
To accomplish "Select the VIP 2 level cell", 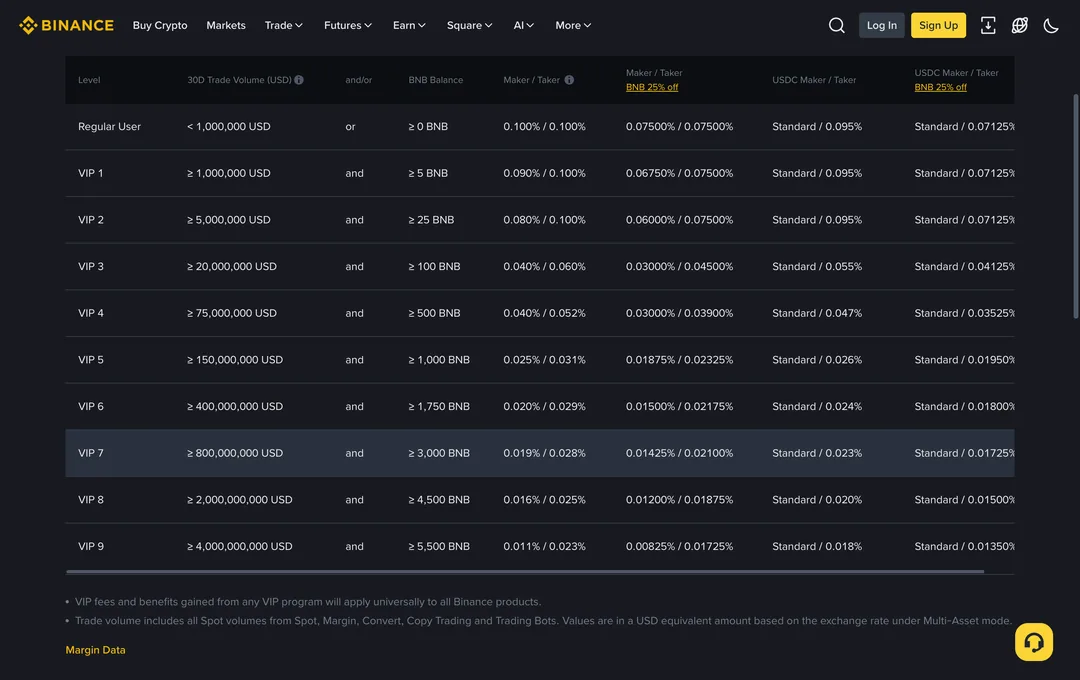I will [91, 220].
